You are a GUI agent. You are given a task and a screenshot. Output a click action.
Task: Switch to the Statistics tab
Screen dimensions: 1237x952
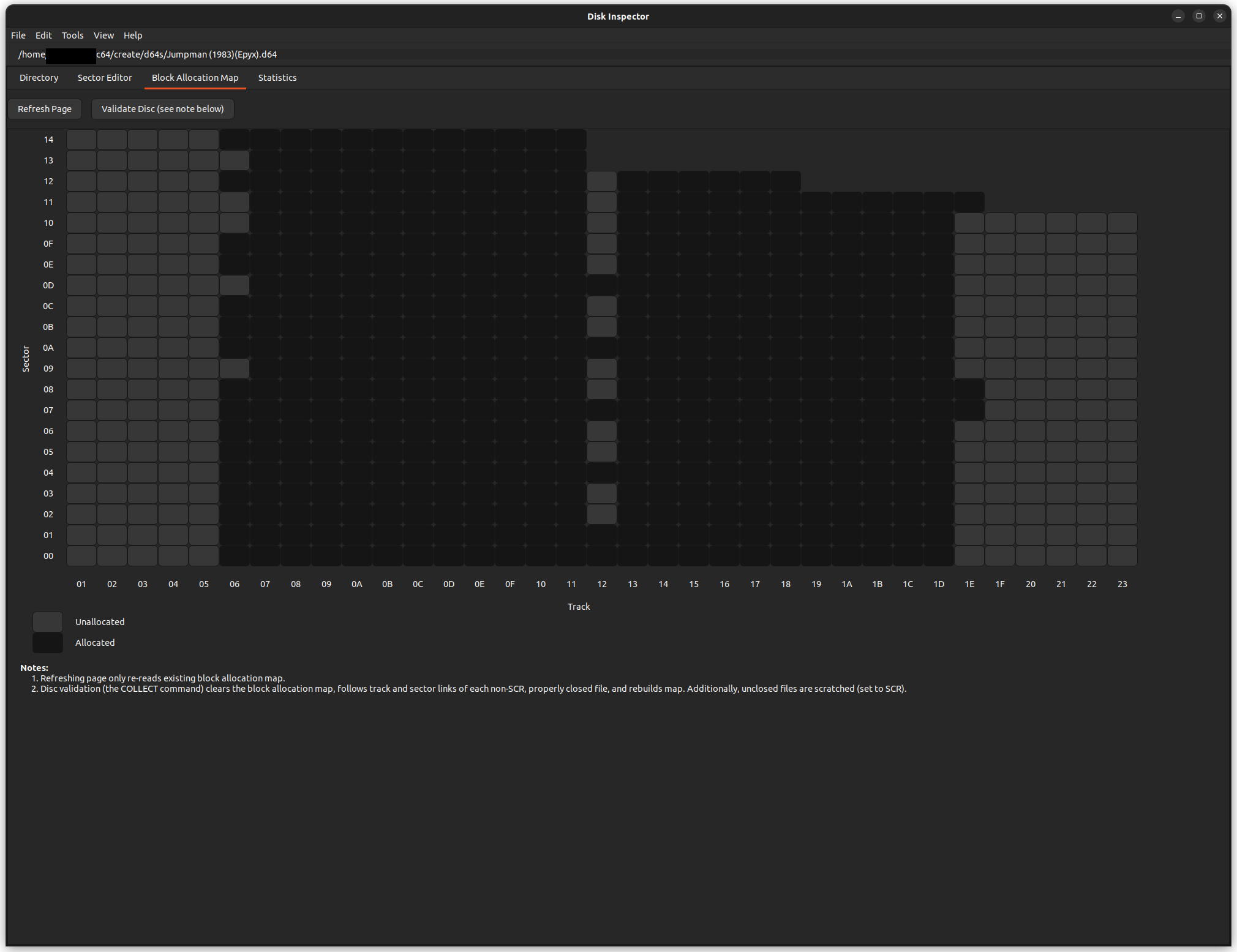tap(277, 78)
